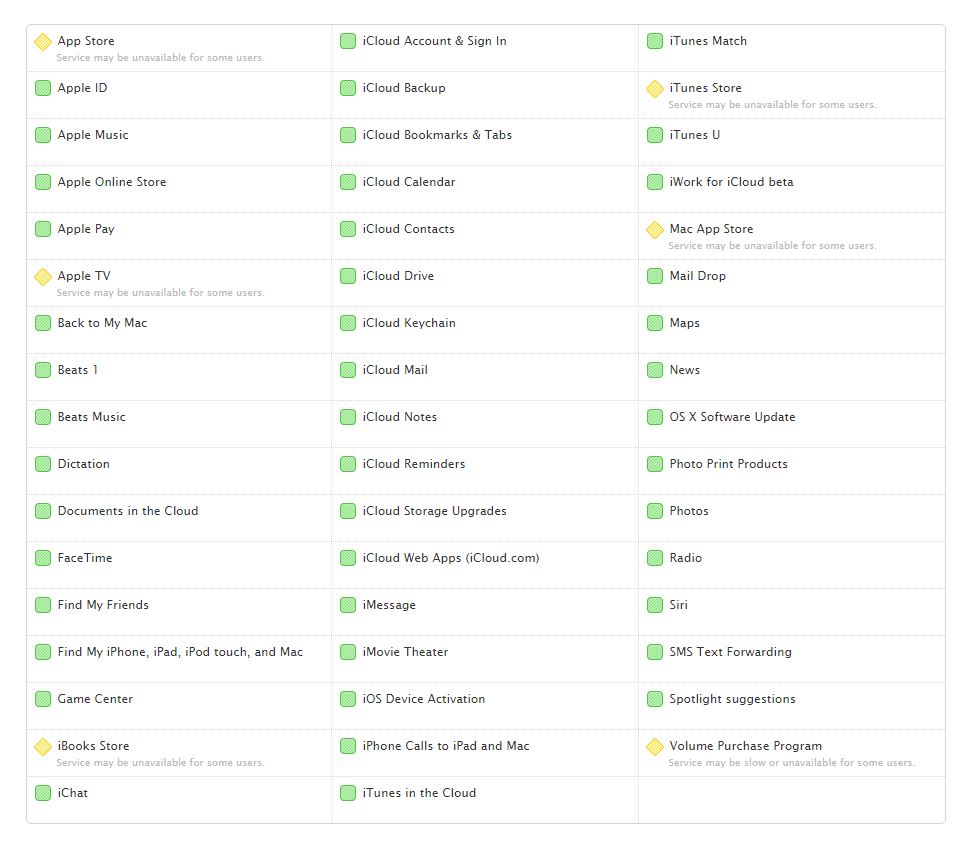Select the Documents in the Cloud label

[x=128, y=511]
